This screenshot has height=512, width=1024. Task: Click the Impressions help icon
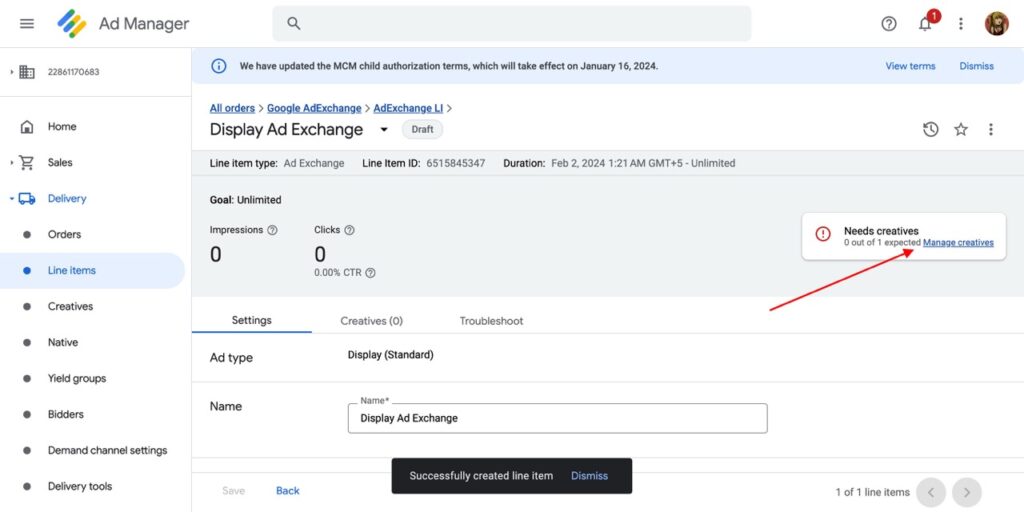[273, 230]
